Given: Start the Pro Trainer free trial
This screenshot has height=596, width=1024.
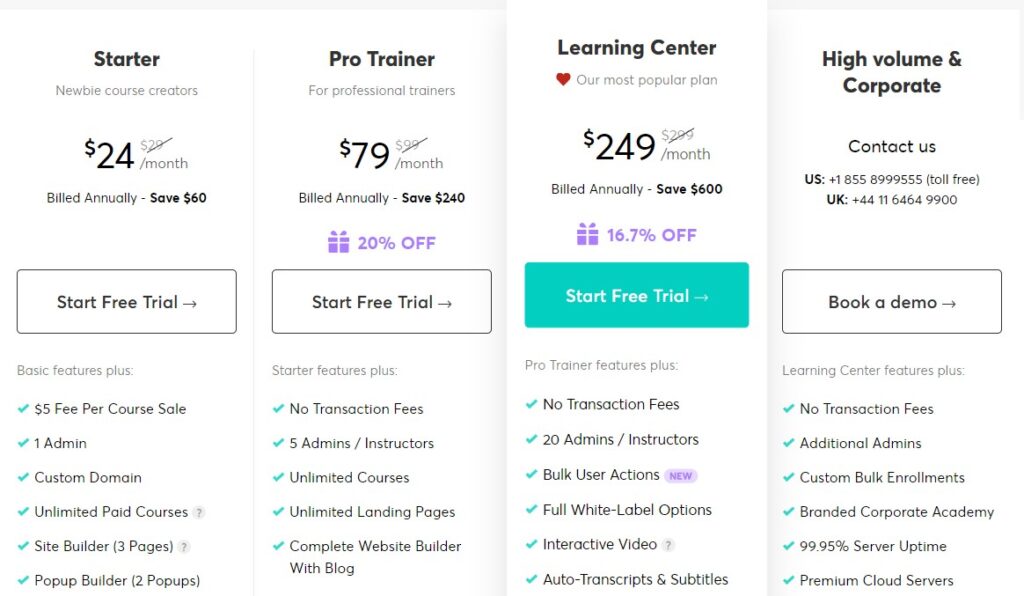Looking at the screenshot, I should [x=381, y=302].
